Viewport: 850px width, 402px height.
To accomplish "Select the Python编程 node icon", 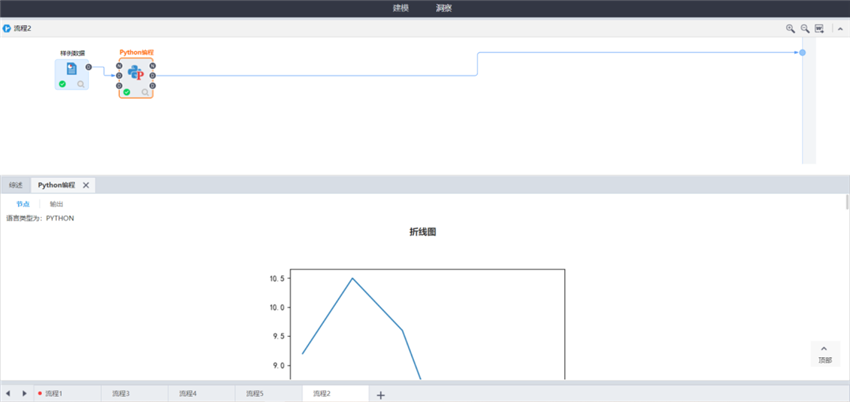I will (136, 72).
